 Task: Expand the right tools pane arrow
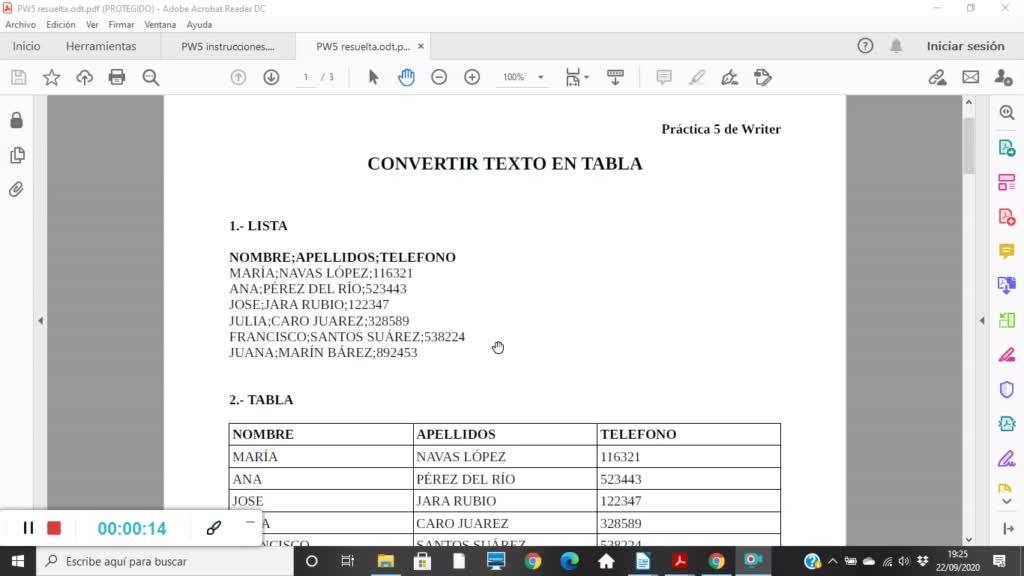point(982,321)
